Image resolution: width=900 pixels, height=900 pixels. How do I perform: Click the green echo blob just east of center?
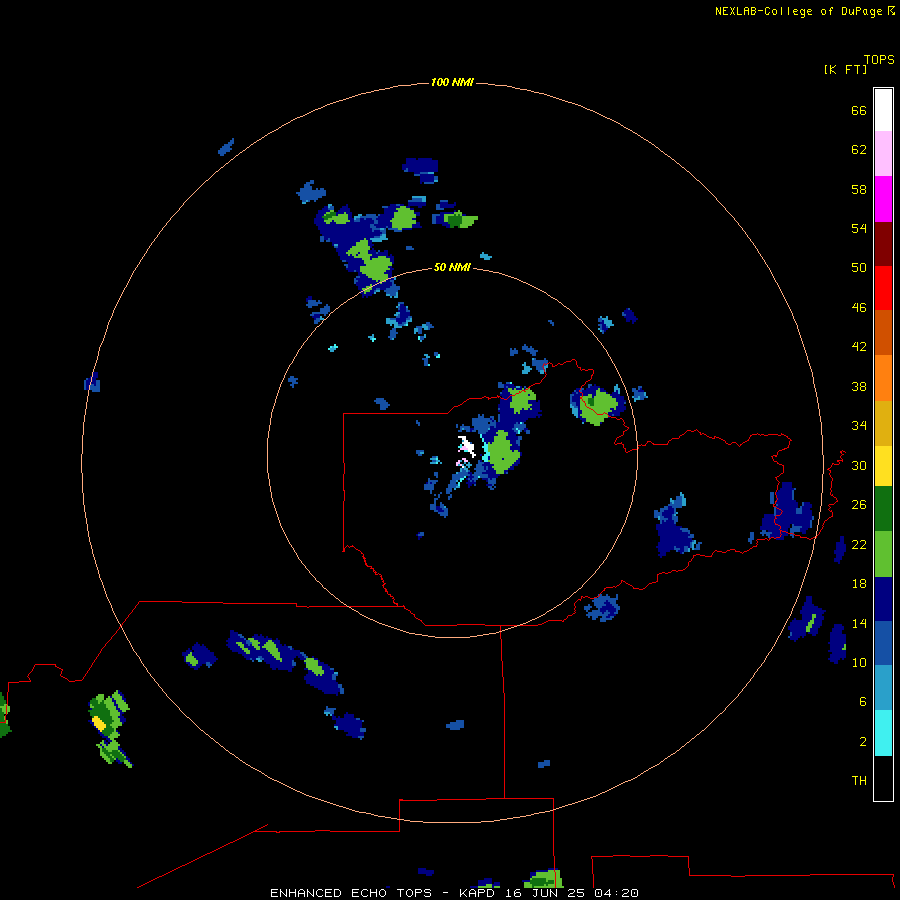(x=503, y=452)
